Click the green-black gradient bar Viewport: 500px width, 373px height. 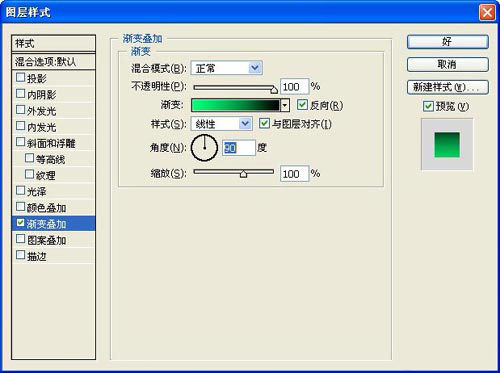coord(235,105)
